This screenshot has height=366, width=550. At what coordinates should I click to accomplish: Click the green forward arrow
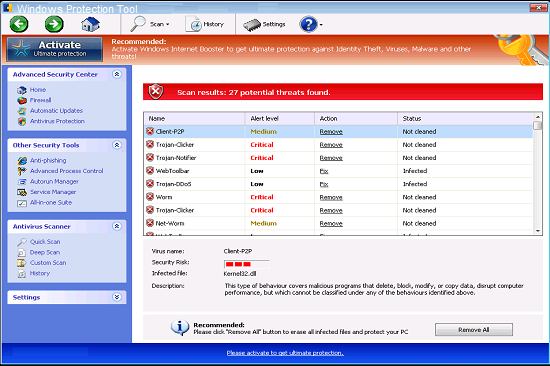54,24
